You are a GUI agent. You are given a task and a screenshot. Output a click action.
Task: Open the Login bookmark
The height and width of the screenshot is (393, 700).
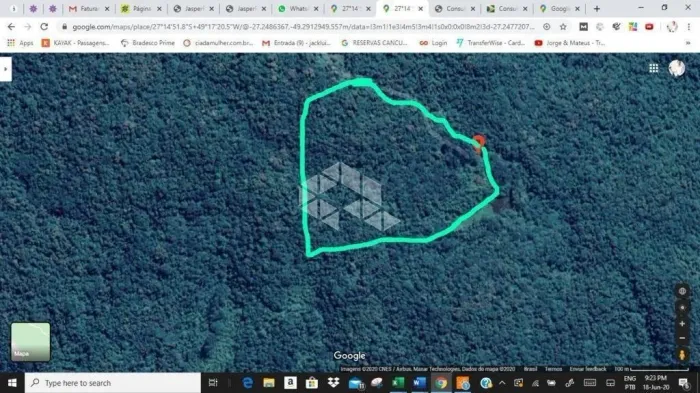tap(433, 43)
